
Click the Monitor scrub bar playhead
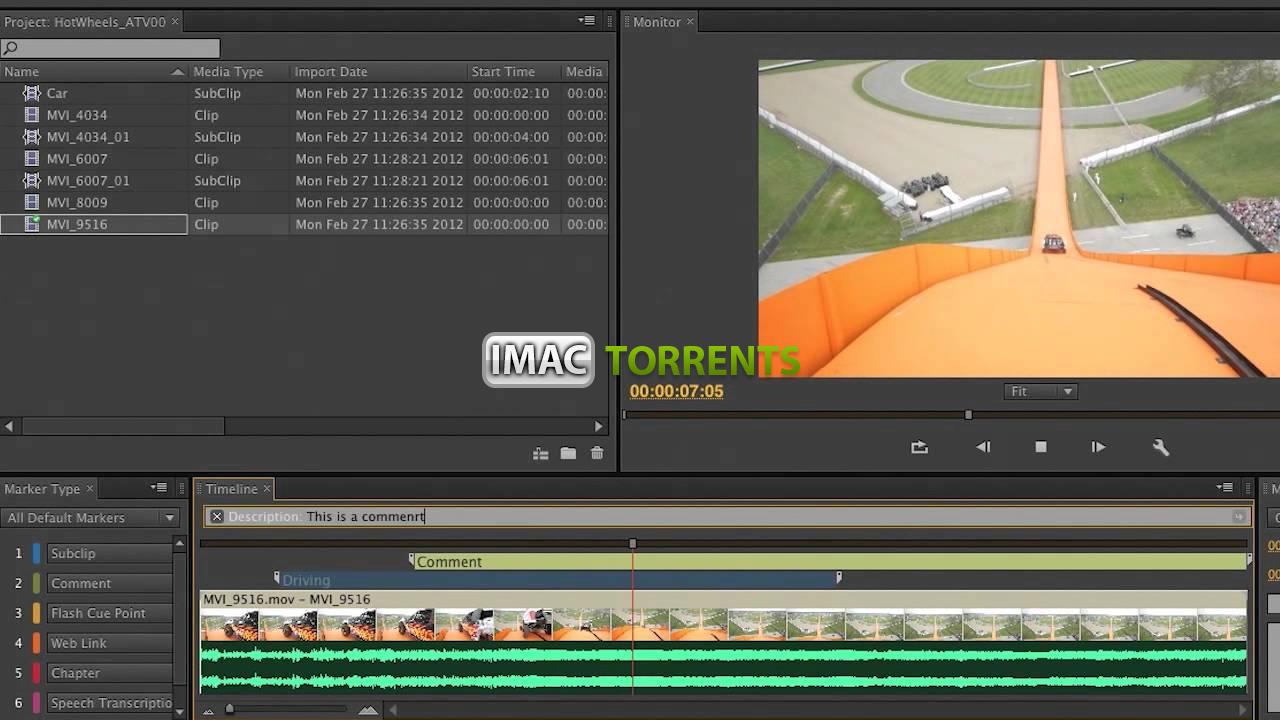pyautogui.click(x=968, y=414)
